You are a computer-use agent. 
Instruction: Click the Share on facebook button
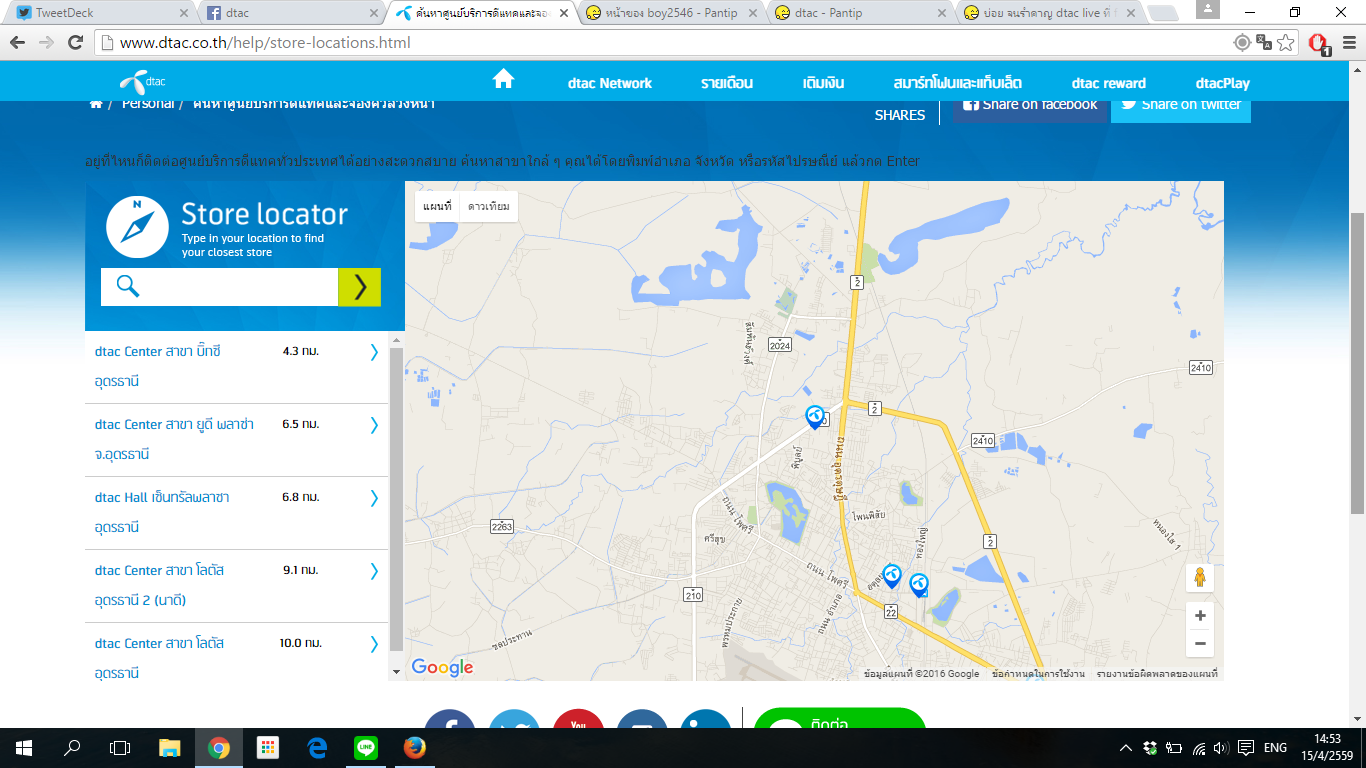tap(1032, 106)
